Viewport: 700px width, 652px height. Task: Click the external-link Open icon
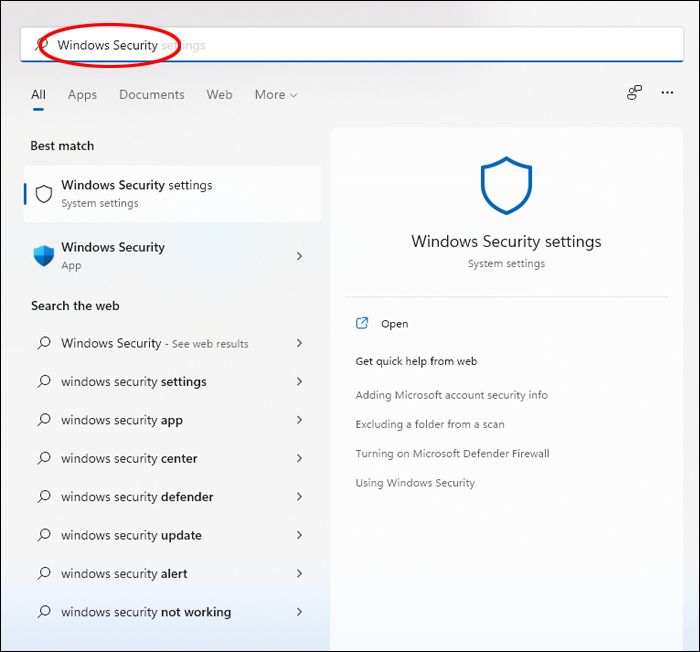362,324
